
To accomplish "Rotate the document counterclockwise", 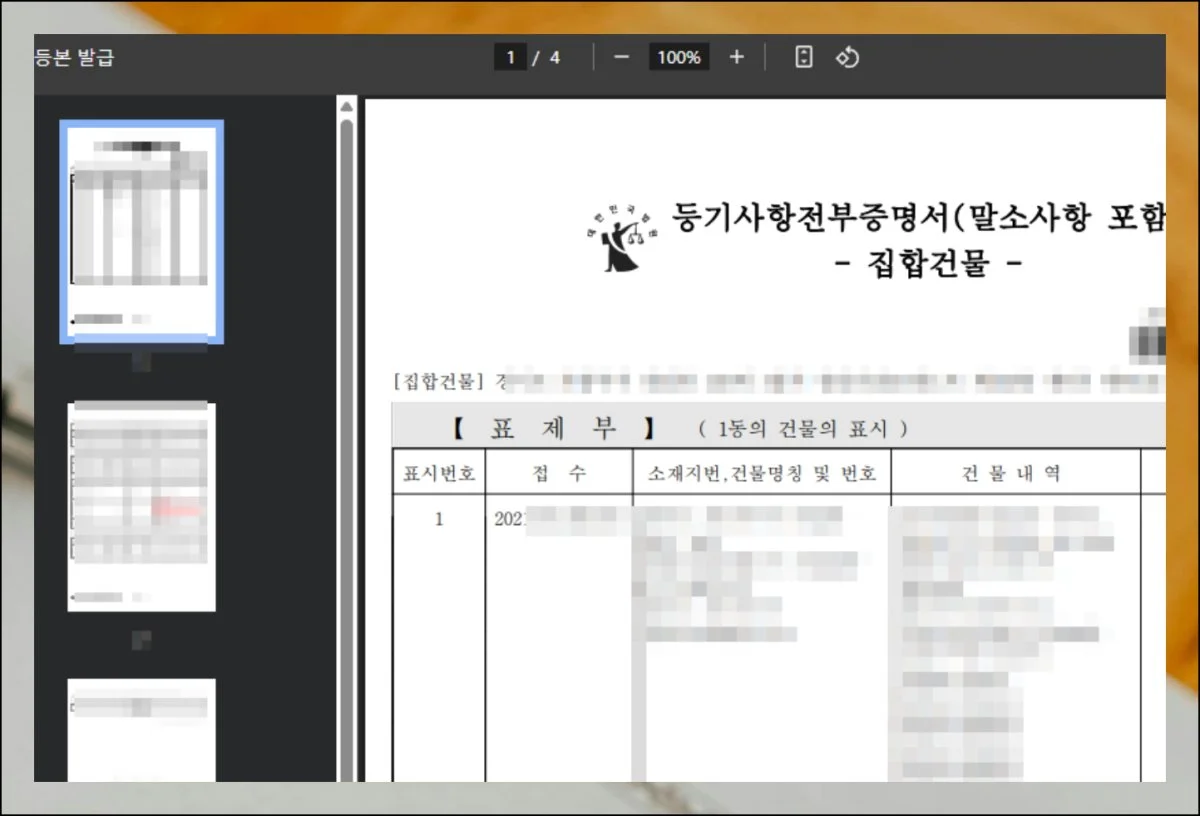I will point(847,58).
